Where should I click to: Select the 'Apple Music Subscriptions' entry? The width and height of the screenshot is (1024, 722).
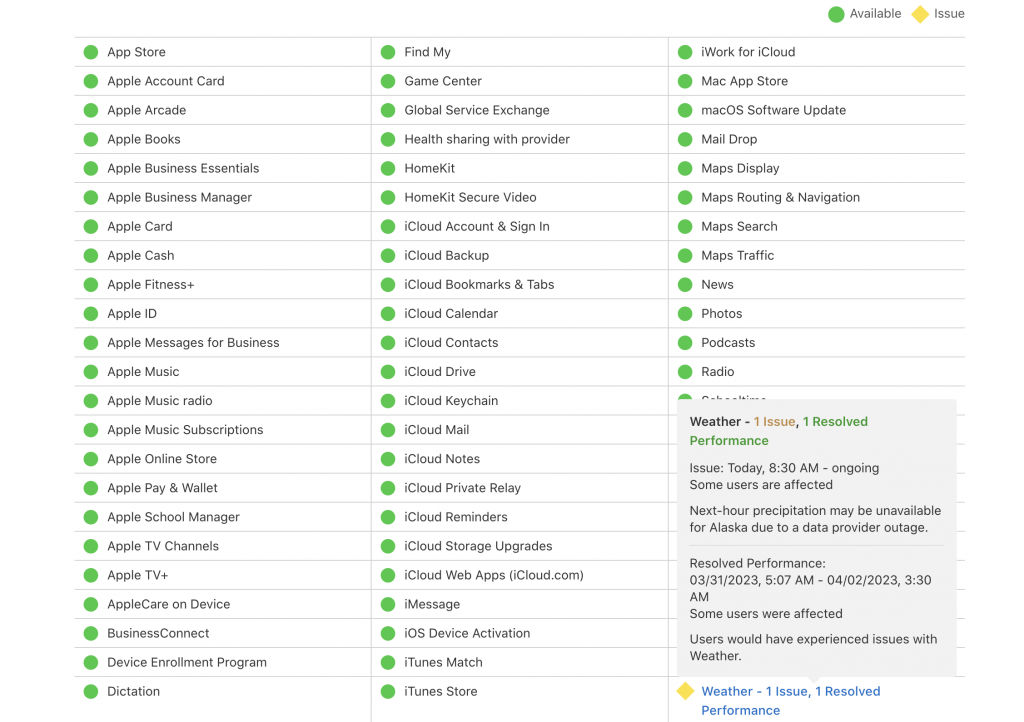(185, 430)
